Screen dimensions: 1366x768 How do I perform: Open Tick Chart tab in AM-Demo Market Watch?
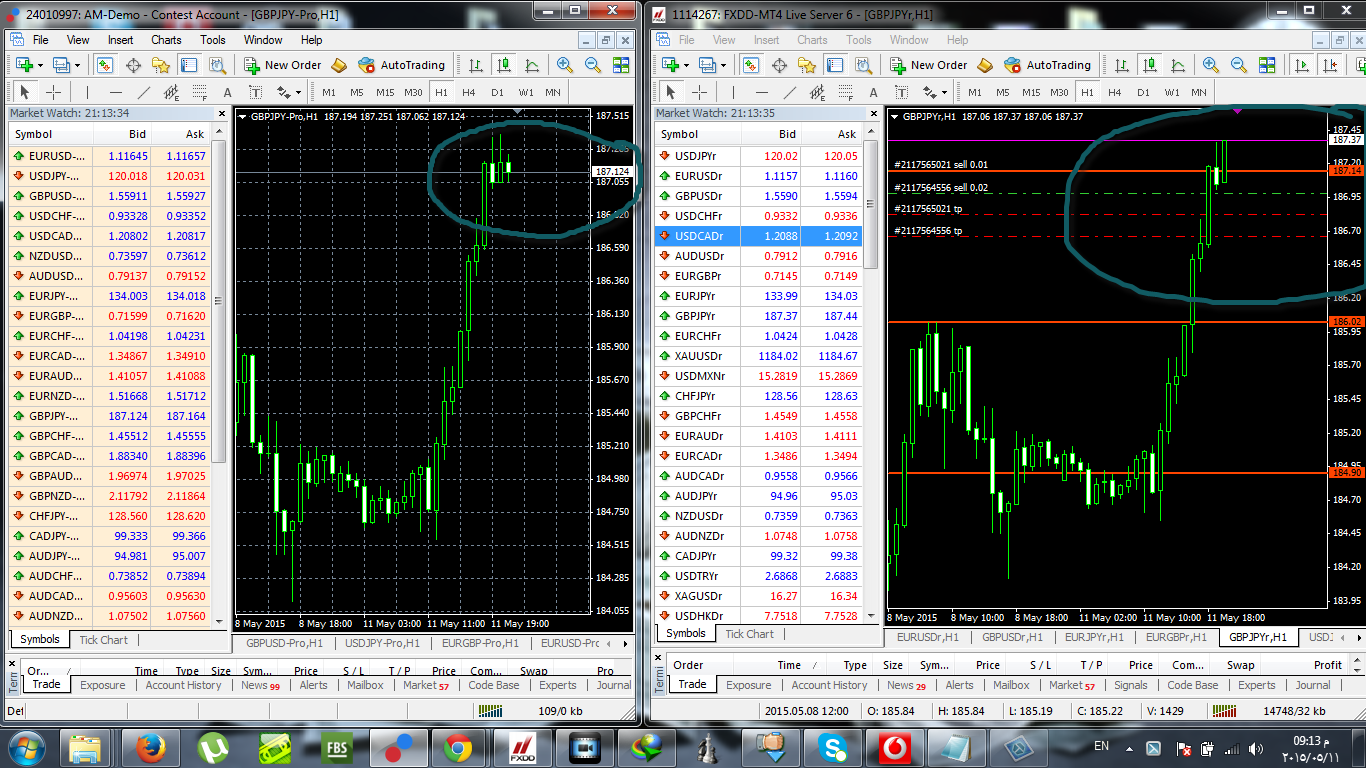tap(104, 640)
